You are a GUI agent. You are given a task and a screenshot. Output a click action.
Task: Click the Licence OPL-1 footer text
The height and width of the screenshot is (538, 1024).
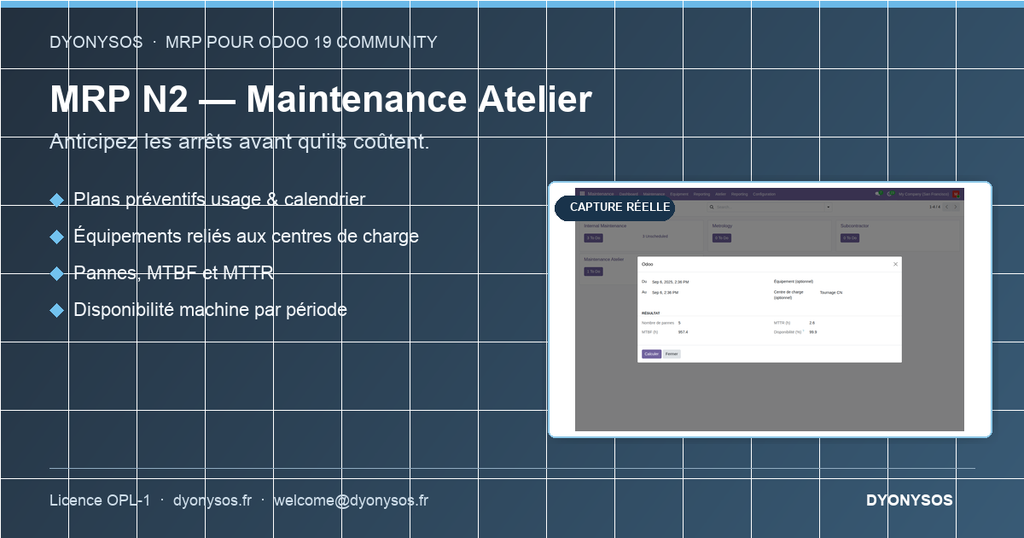tap(100, 500)
